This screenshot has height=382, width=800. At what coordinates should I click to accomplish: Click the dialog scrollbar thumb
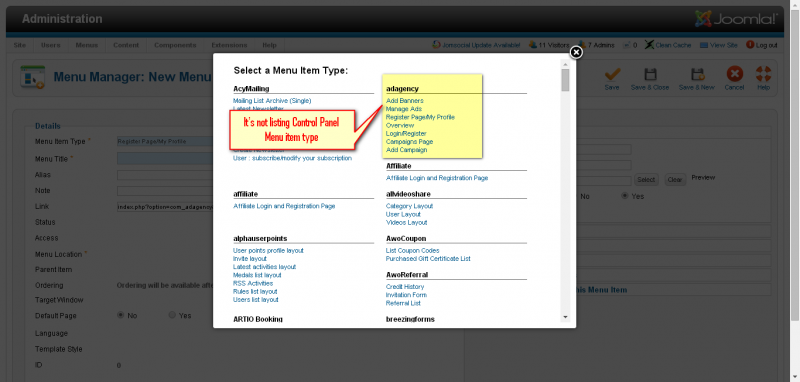[x=565, y=80]
